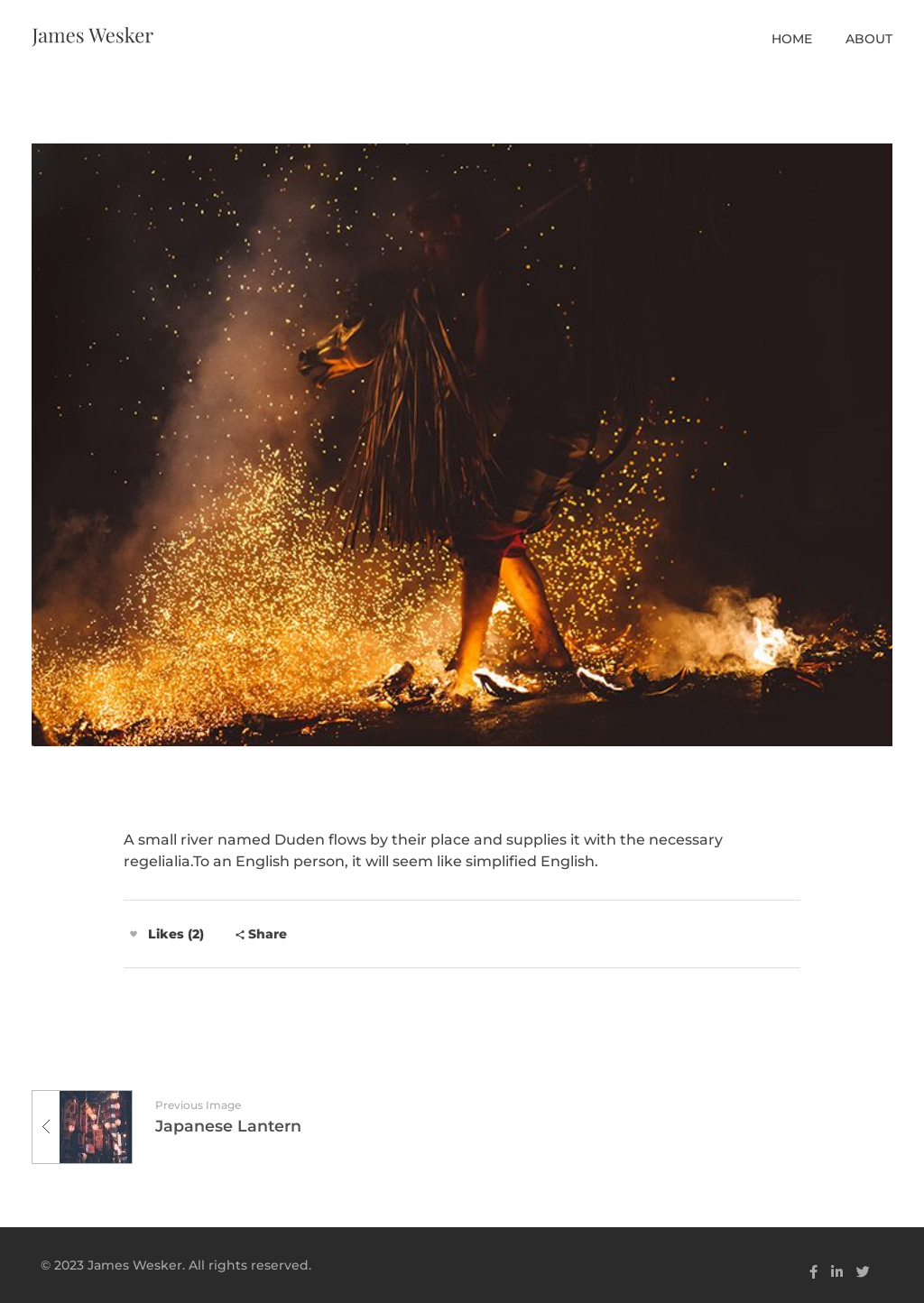Image resolution: width=924 pixels, height=1303 pixels.
Task: Click the left chevron previous-image arrow
Action: (46, 1126)
